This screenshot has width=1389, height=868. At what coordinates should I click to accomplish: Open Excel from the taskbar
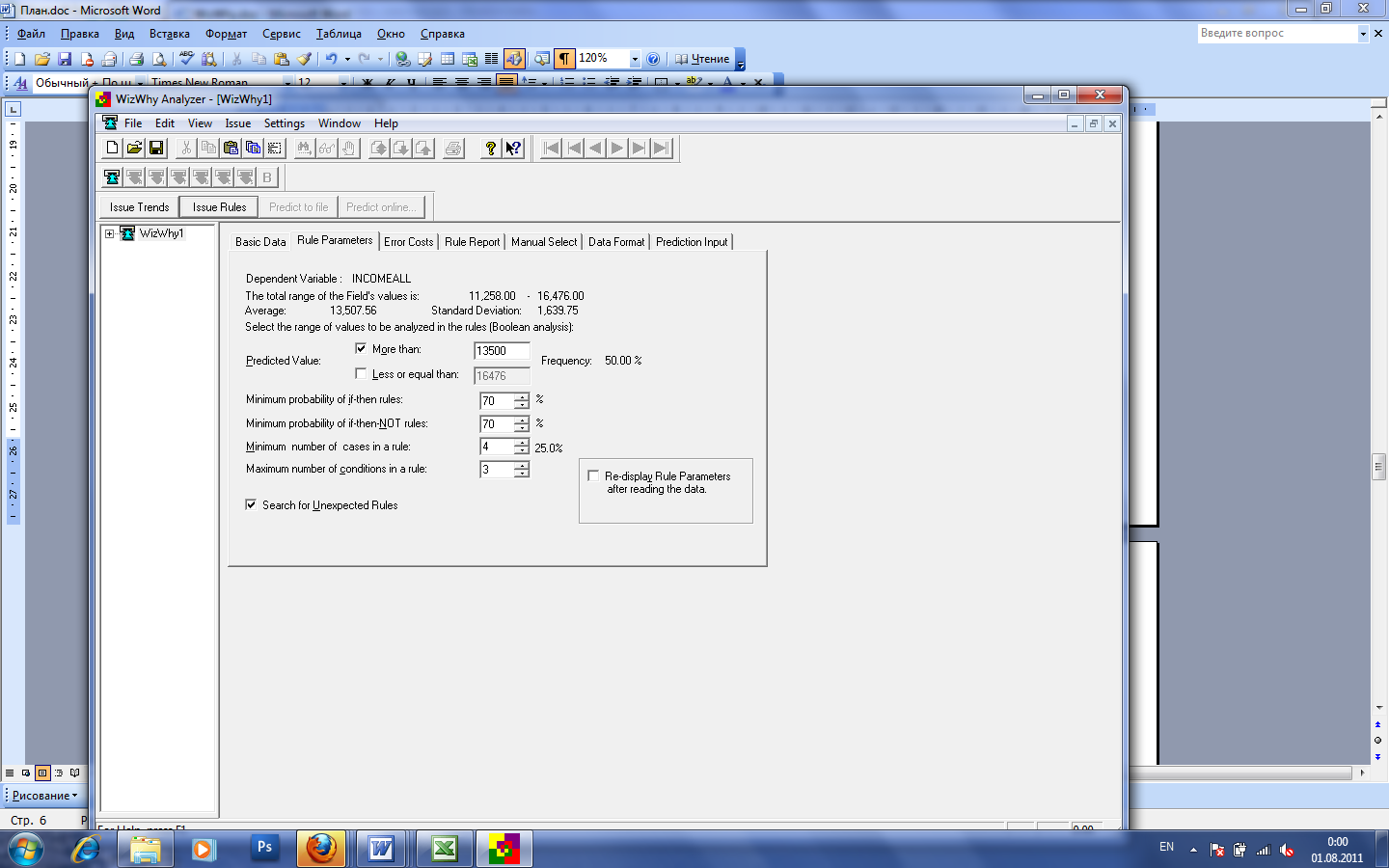click(444, 849)
